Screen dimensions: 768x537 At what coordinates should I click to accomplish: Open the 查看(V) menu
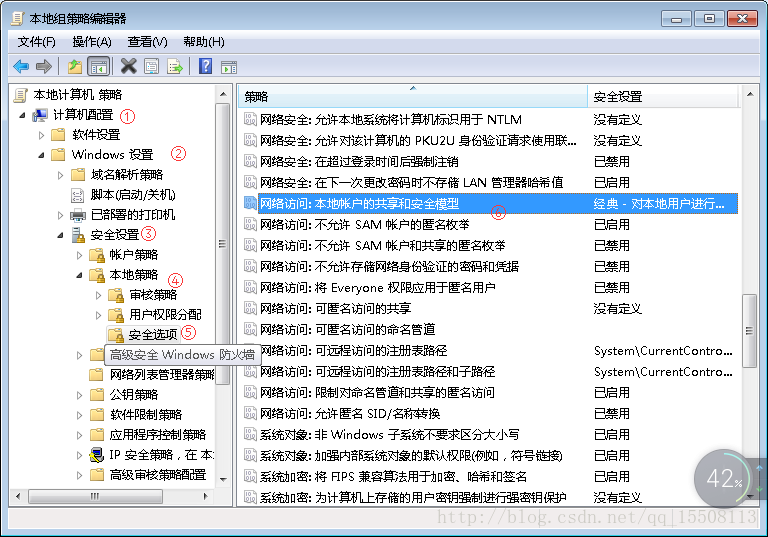[x=147, y=42]
